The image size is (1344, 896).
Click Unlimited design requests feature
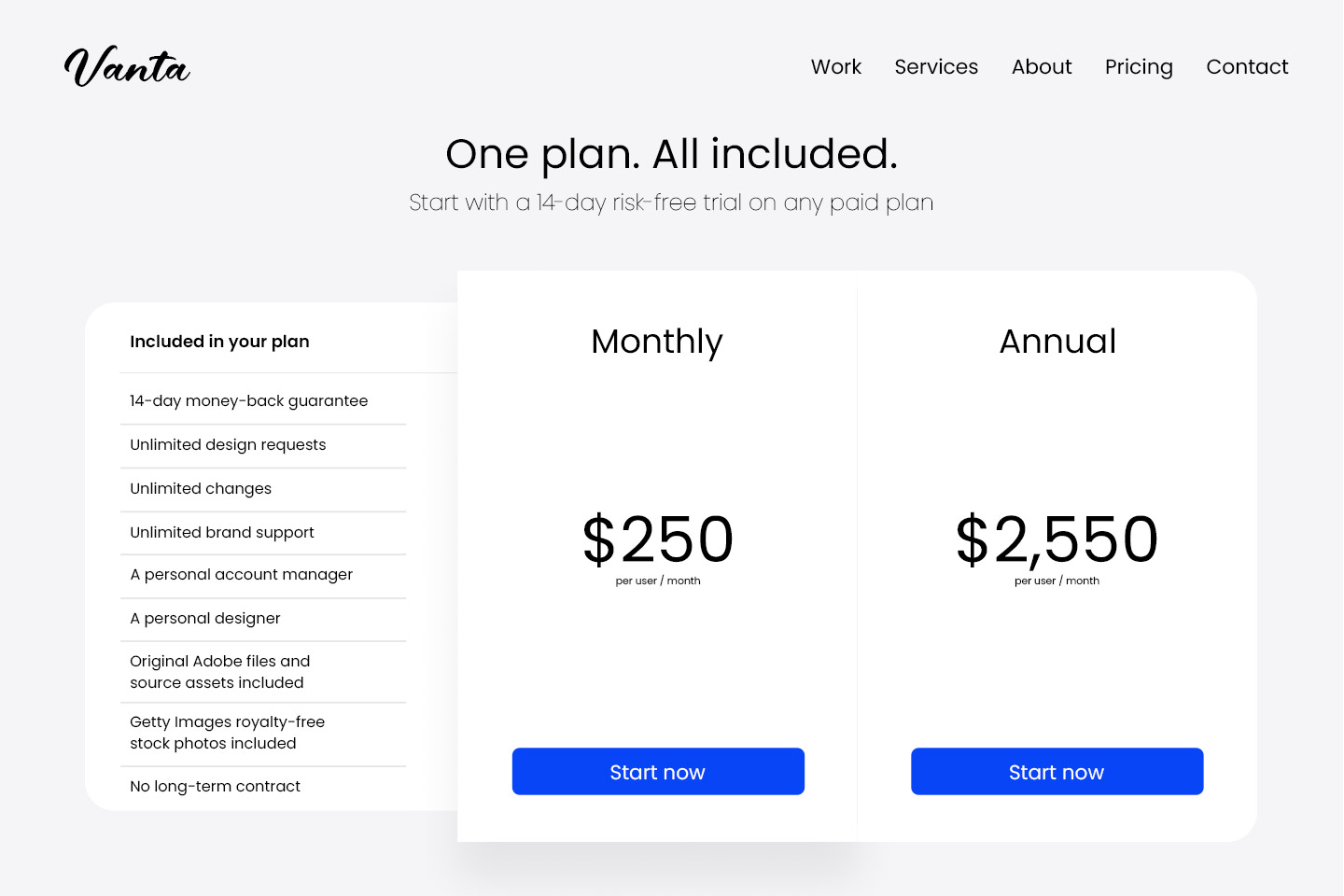[x=228, y=444]
